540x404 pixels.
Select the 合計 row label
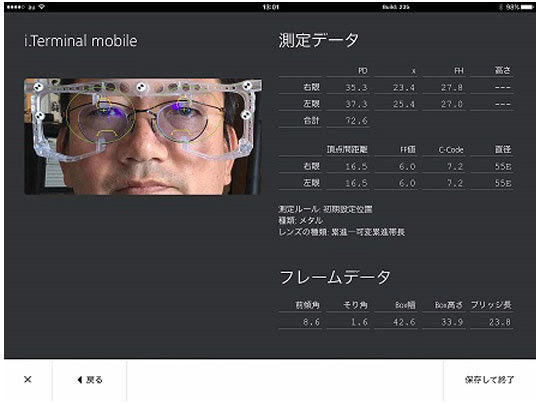click(311, 121)
